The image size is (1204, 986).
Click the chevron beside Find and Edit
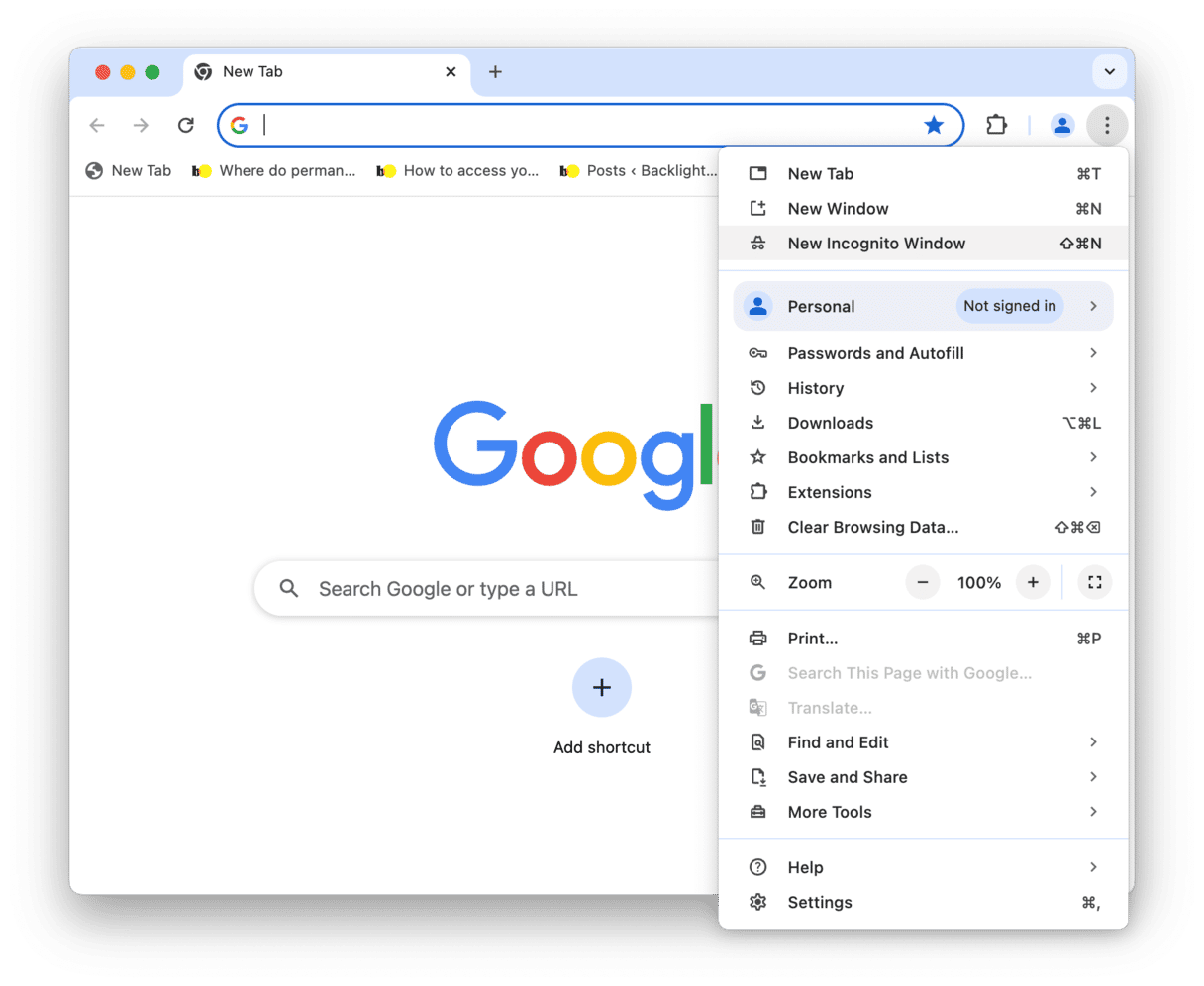1093,742
